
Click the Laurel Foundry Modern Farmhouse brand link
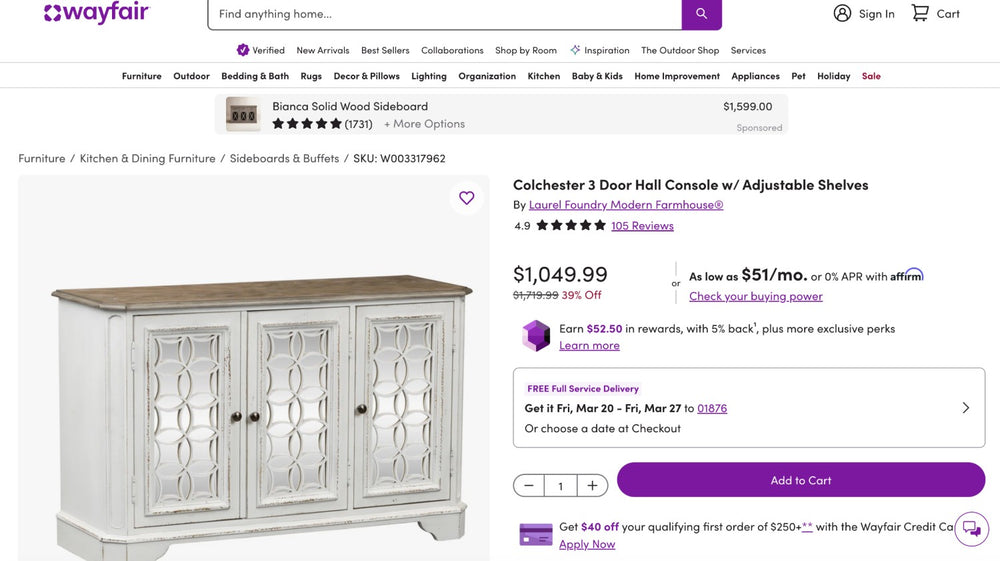click(625, 205)
